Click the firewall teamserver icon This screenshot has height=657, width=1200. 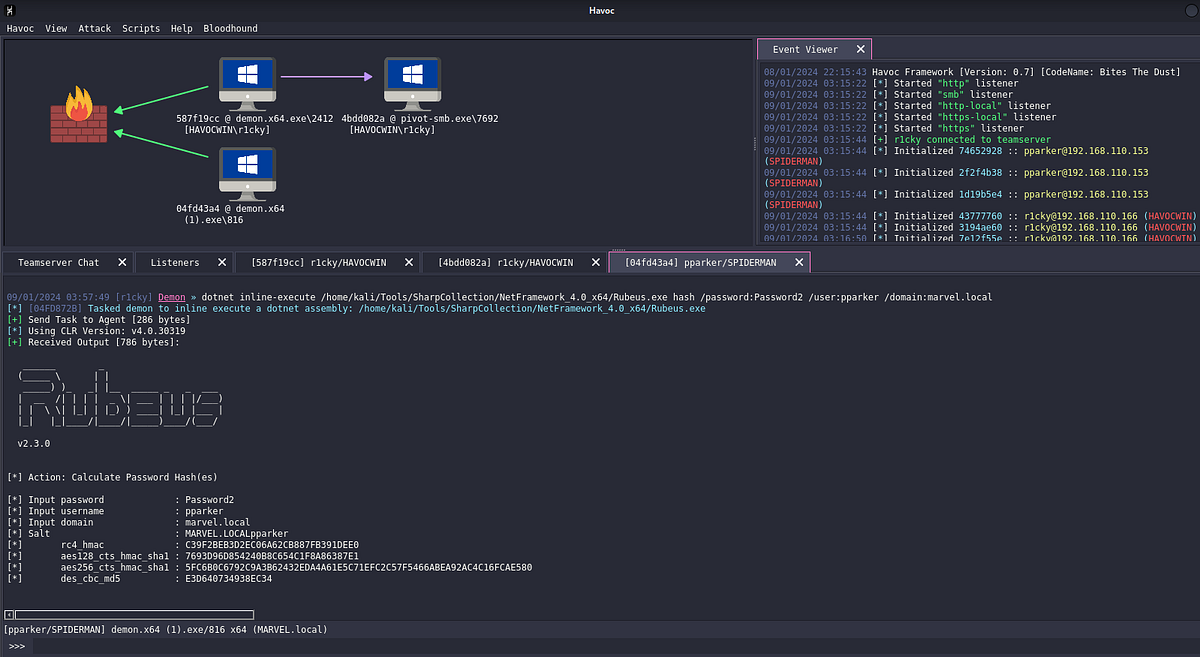coord(80,115)
